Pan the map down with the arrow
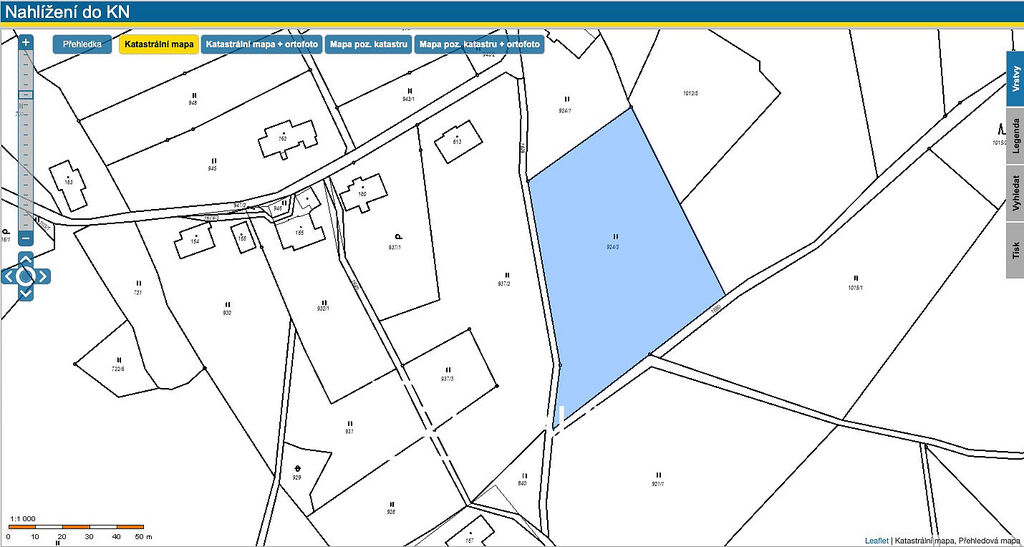1024x547 pixels. coord(26,293)
